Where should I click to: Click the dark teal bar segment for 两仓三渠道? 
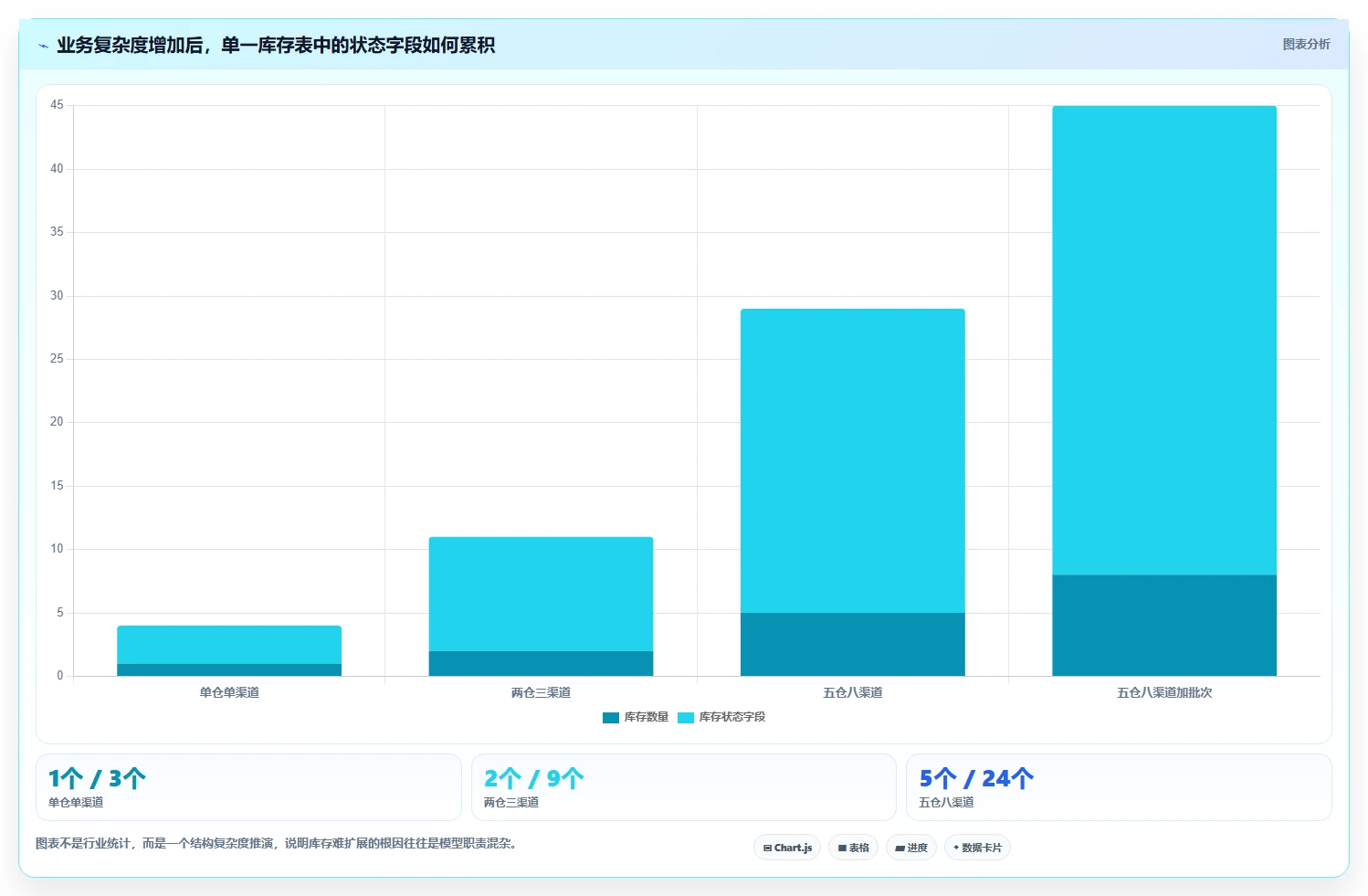pos(541,663)
